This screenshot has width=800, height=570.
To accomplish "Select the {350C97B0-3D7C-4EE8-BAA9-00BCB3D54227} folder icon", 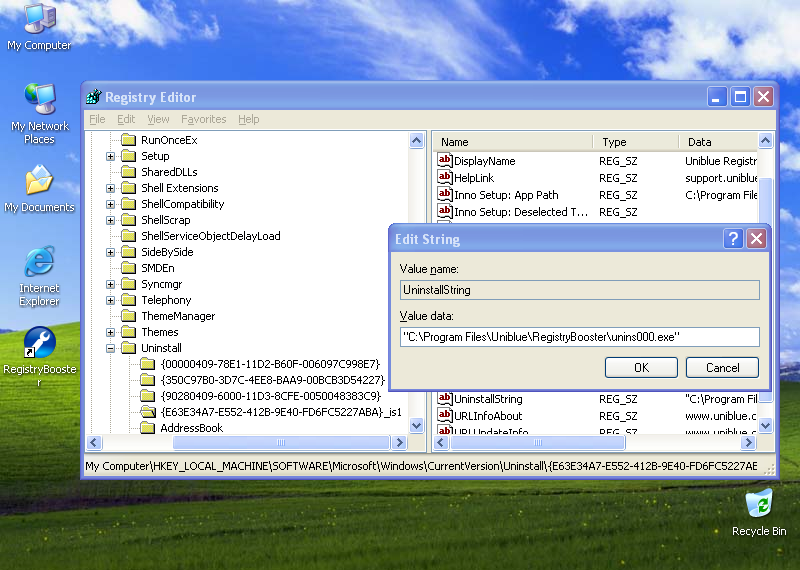I will tap(148, 380).
